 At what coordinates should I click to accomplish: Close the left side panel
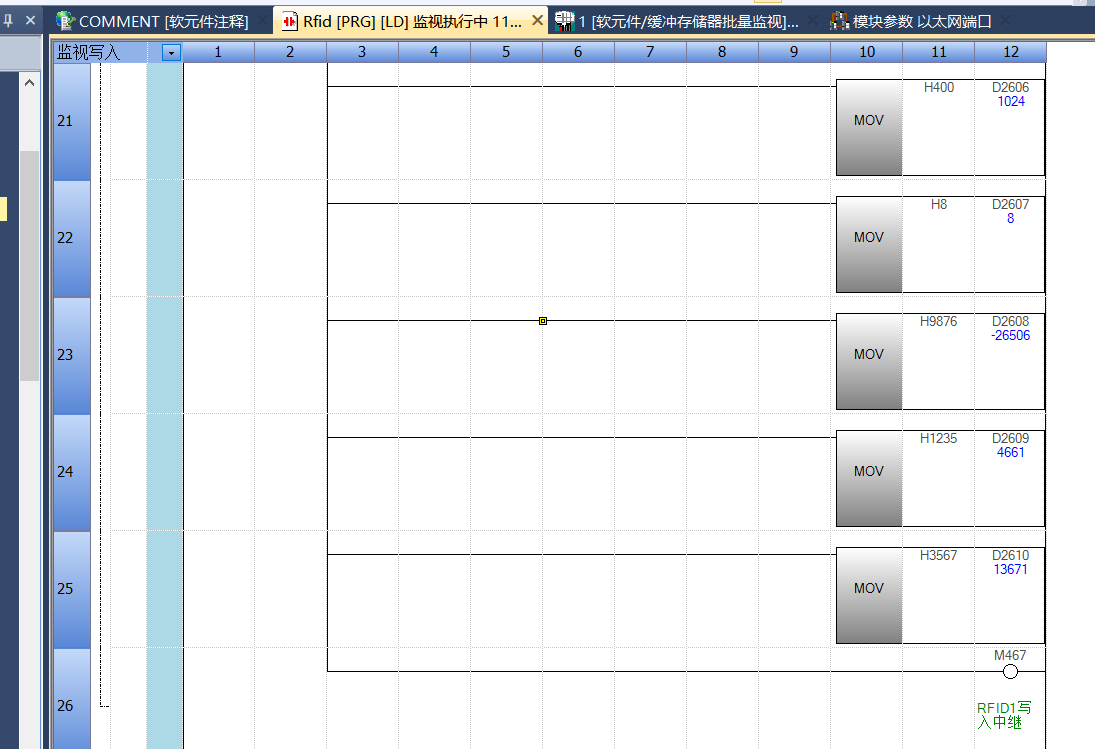point(30,20)
